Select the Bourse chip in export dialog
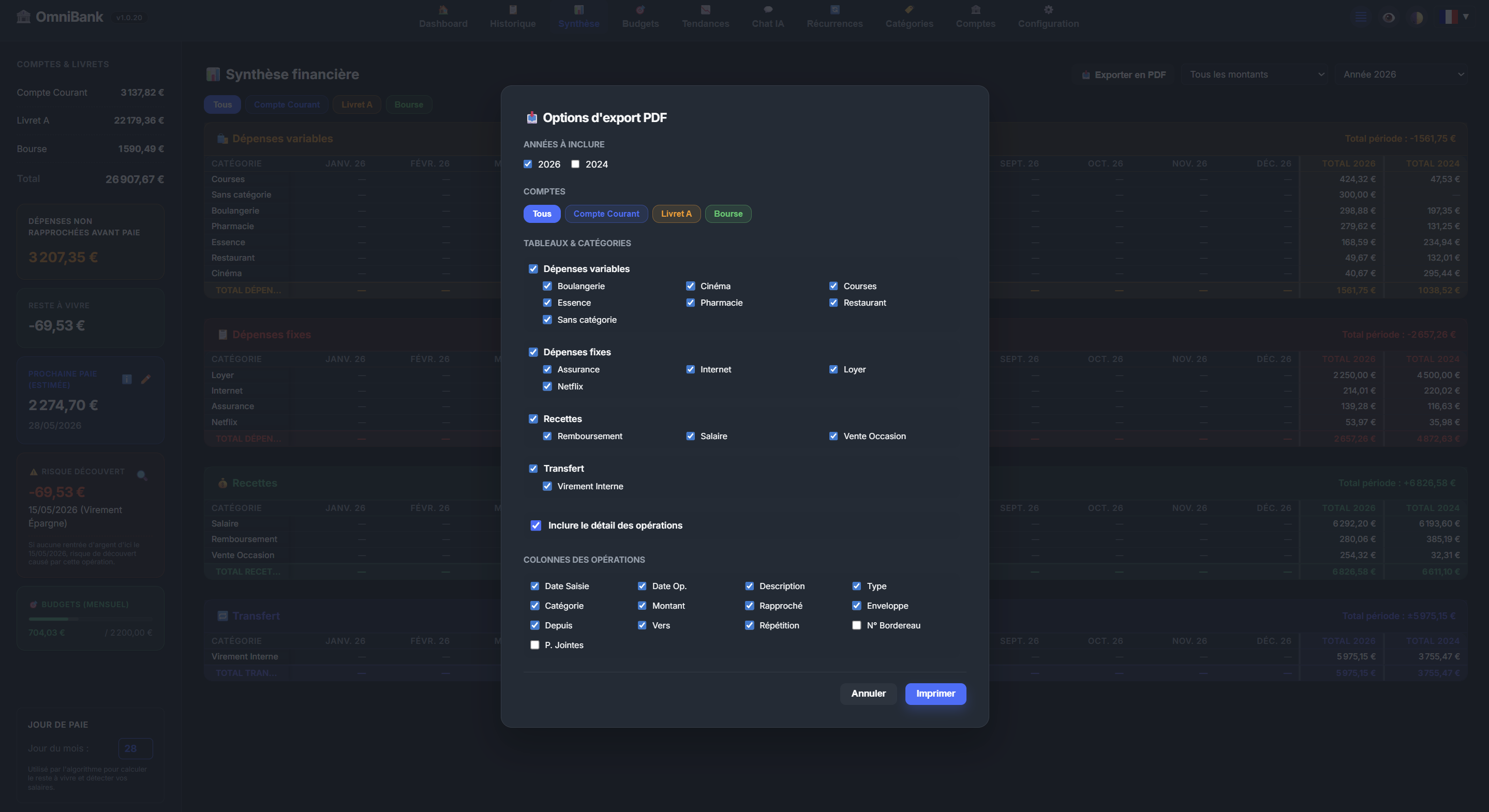This screenshot has height=812, width=1489. pos(728,214)
